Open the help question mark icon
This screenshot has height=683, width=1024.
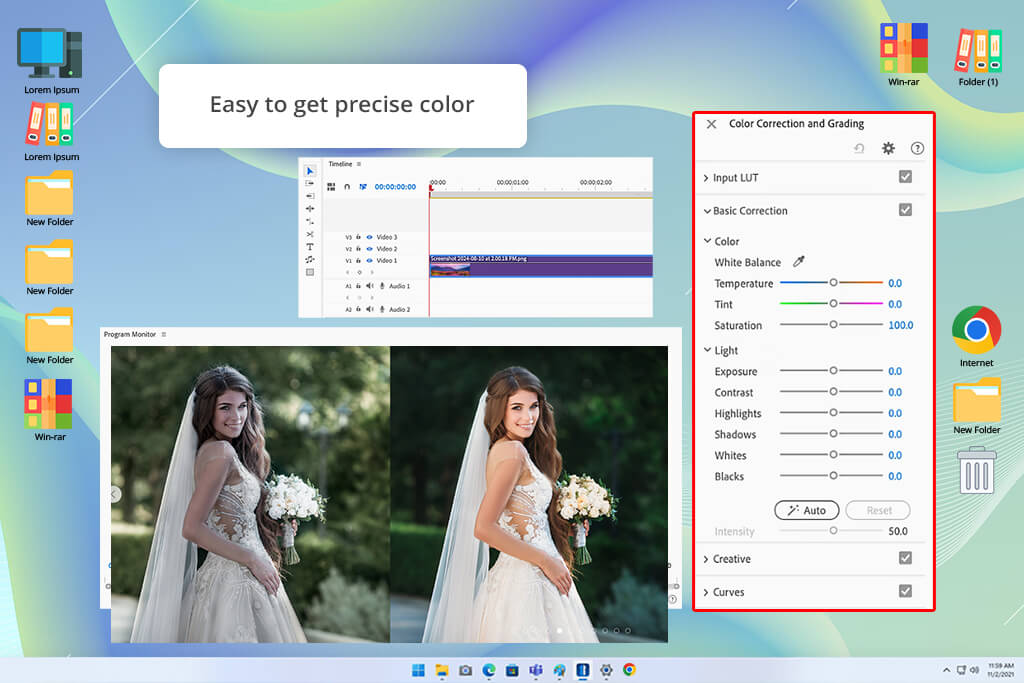point(917,148)
